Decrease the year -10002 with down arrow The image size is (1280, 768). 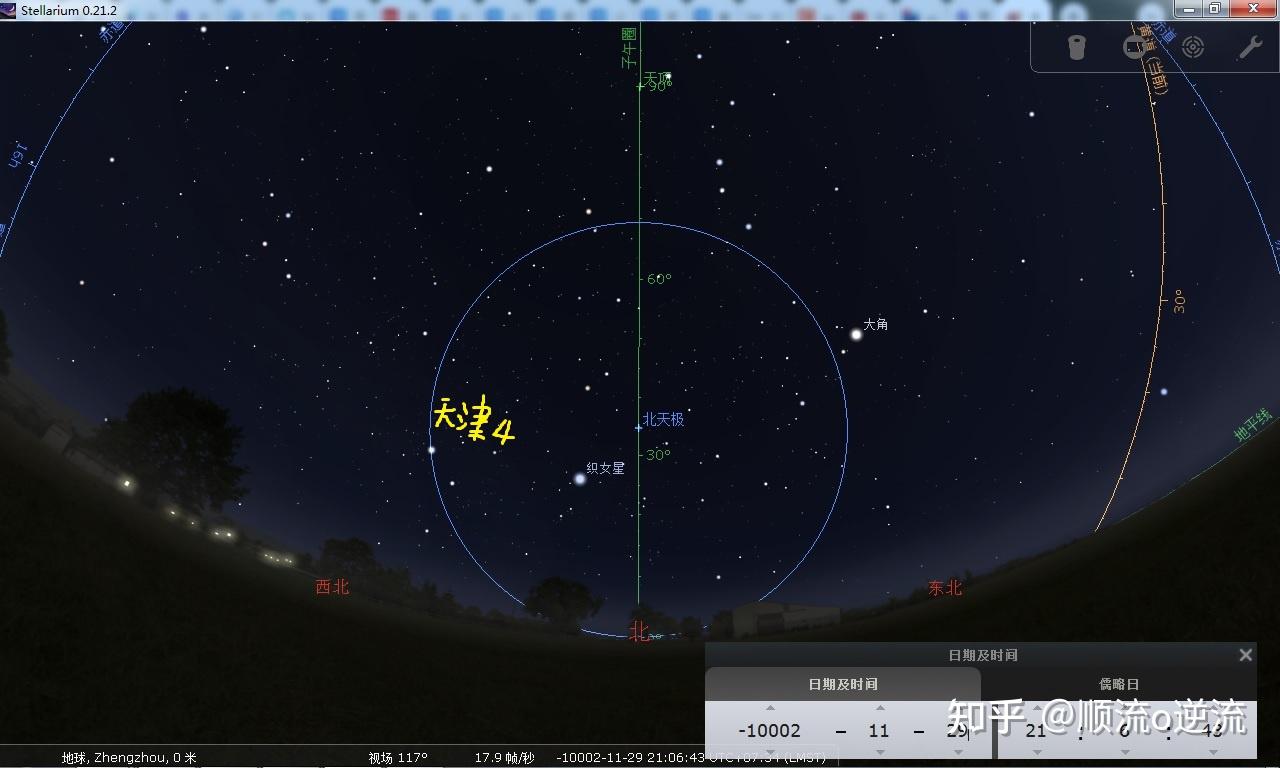pyautogui.click(x=770, y=752)
